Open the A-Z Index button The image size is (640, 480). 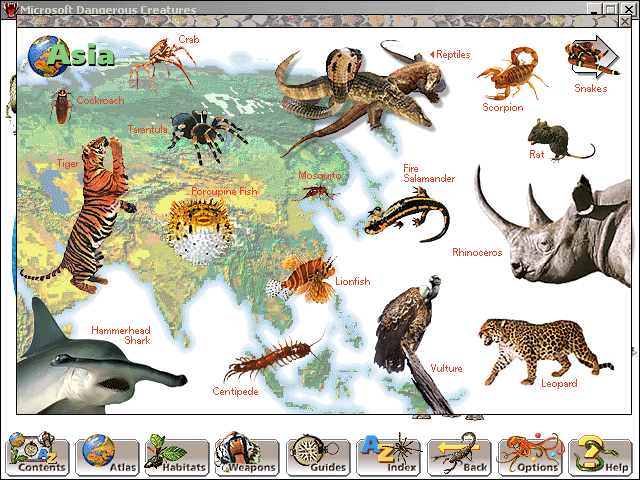(x=389, y=454)
